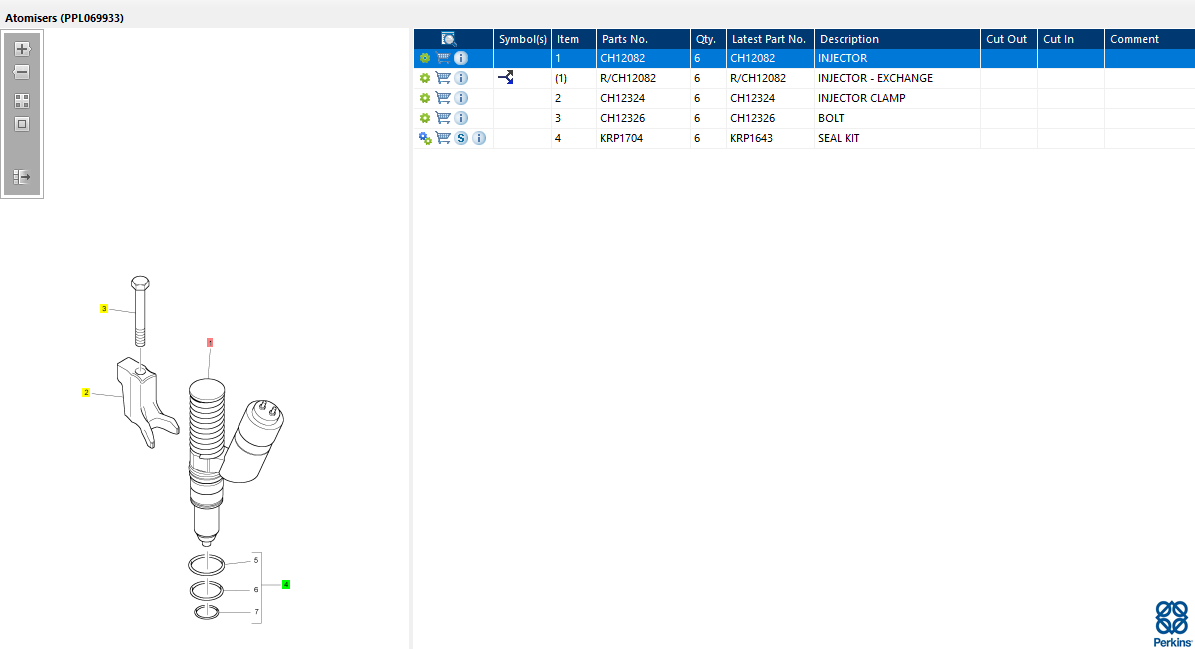
Task: Add SEAL KIT KRP1704 to cart
Action: (443, 138)
